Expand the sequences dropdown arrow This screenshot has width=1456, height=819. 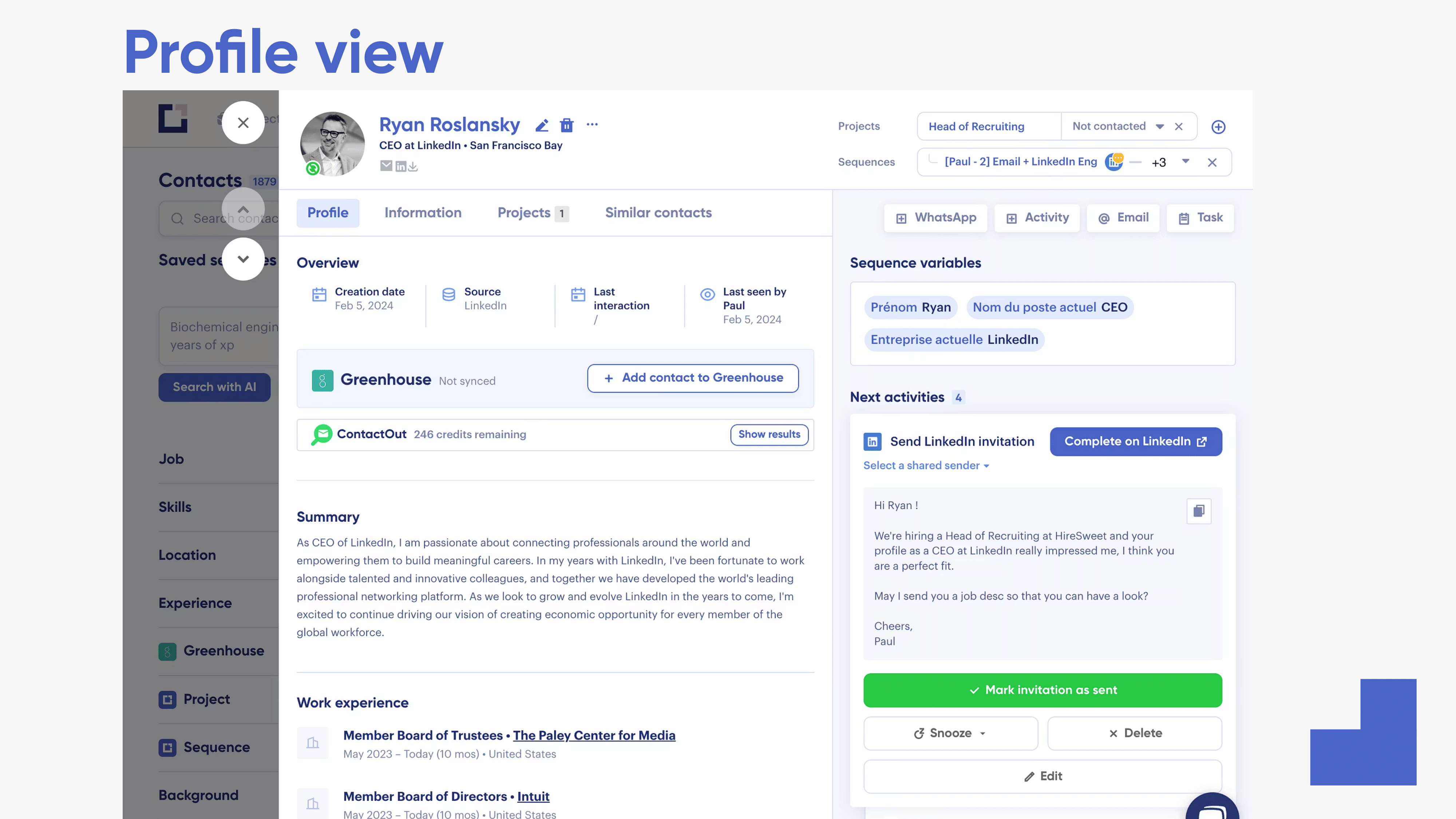[1185, 162]
